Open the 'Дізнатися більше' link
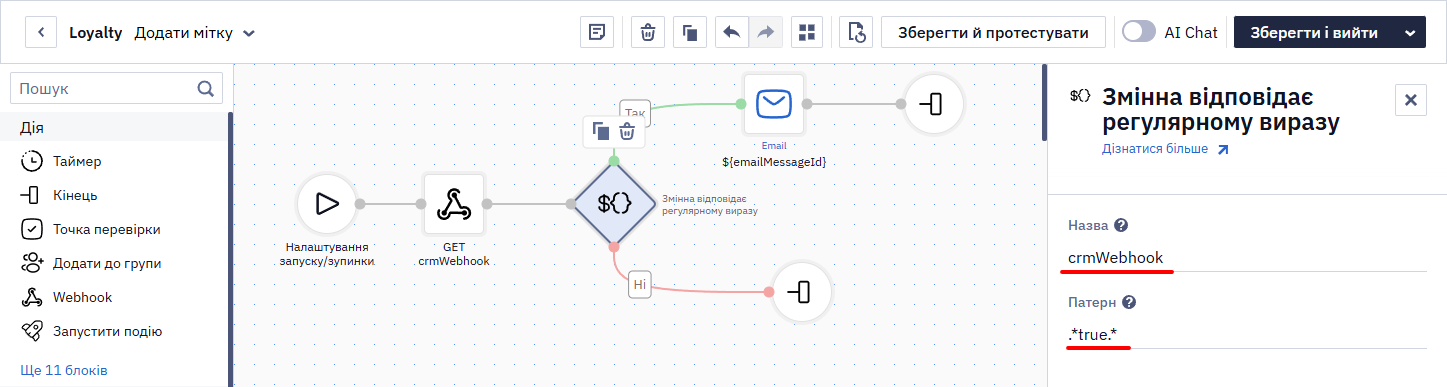1447x387 pixels. [1165, 148]
